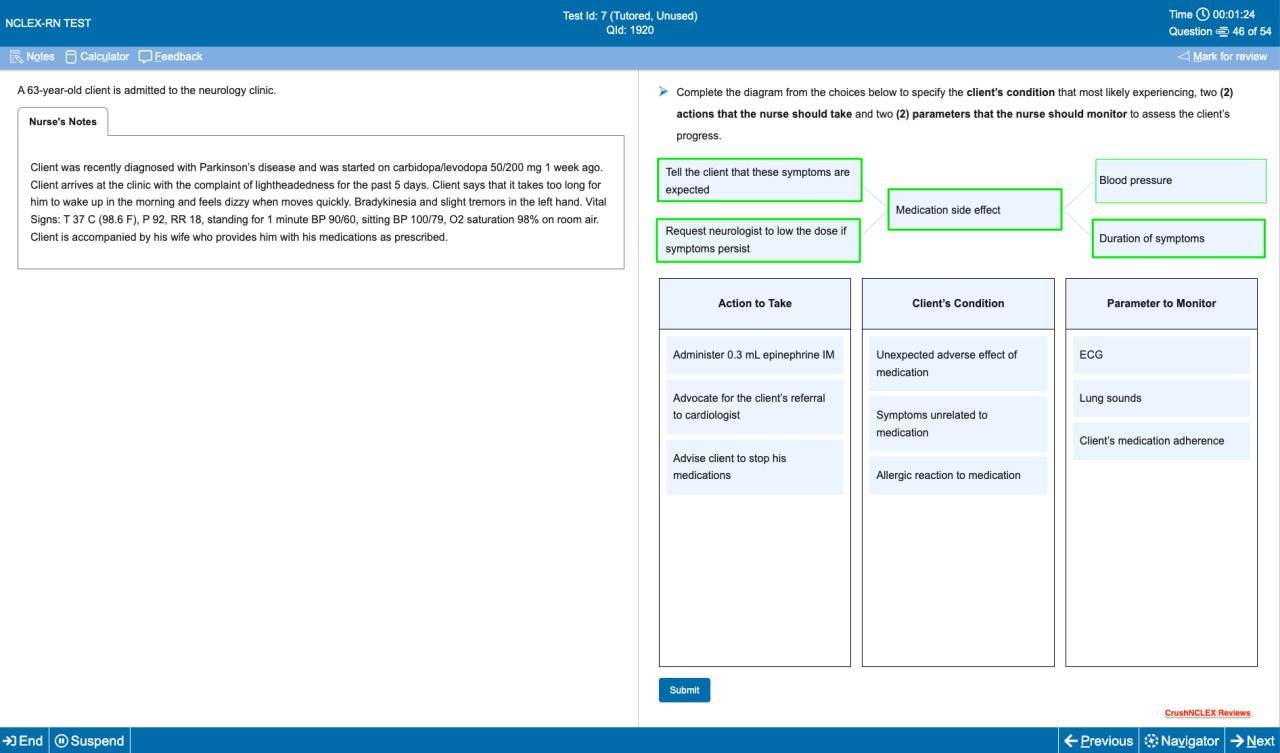This screenshot has width=1280, height=753.
Task: Select 'Unexpected adverse effect of medication' choice
Action: (957, 364)
